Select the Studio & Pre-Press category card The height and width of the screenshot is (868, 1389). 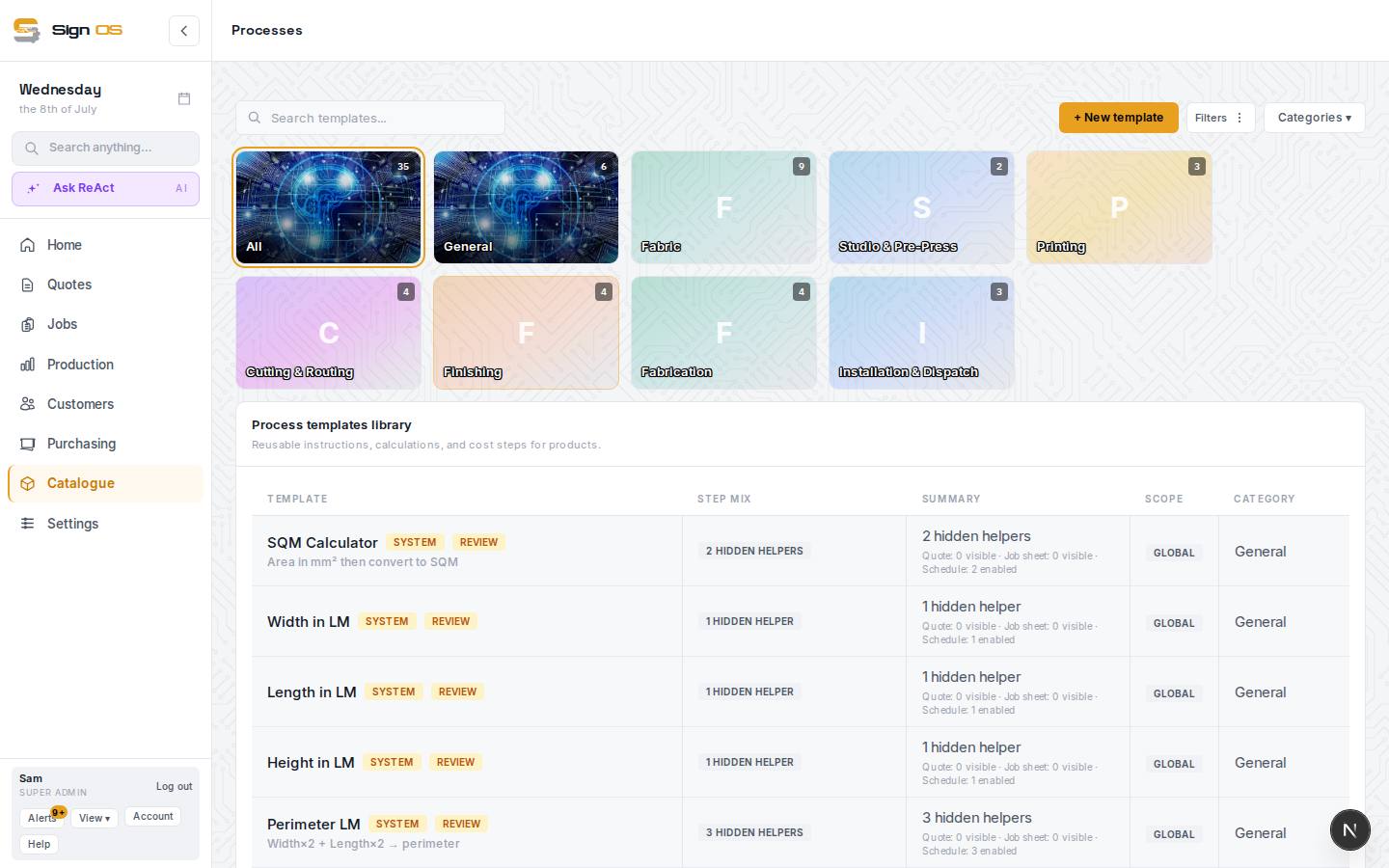tap(921, 207)
